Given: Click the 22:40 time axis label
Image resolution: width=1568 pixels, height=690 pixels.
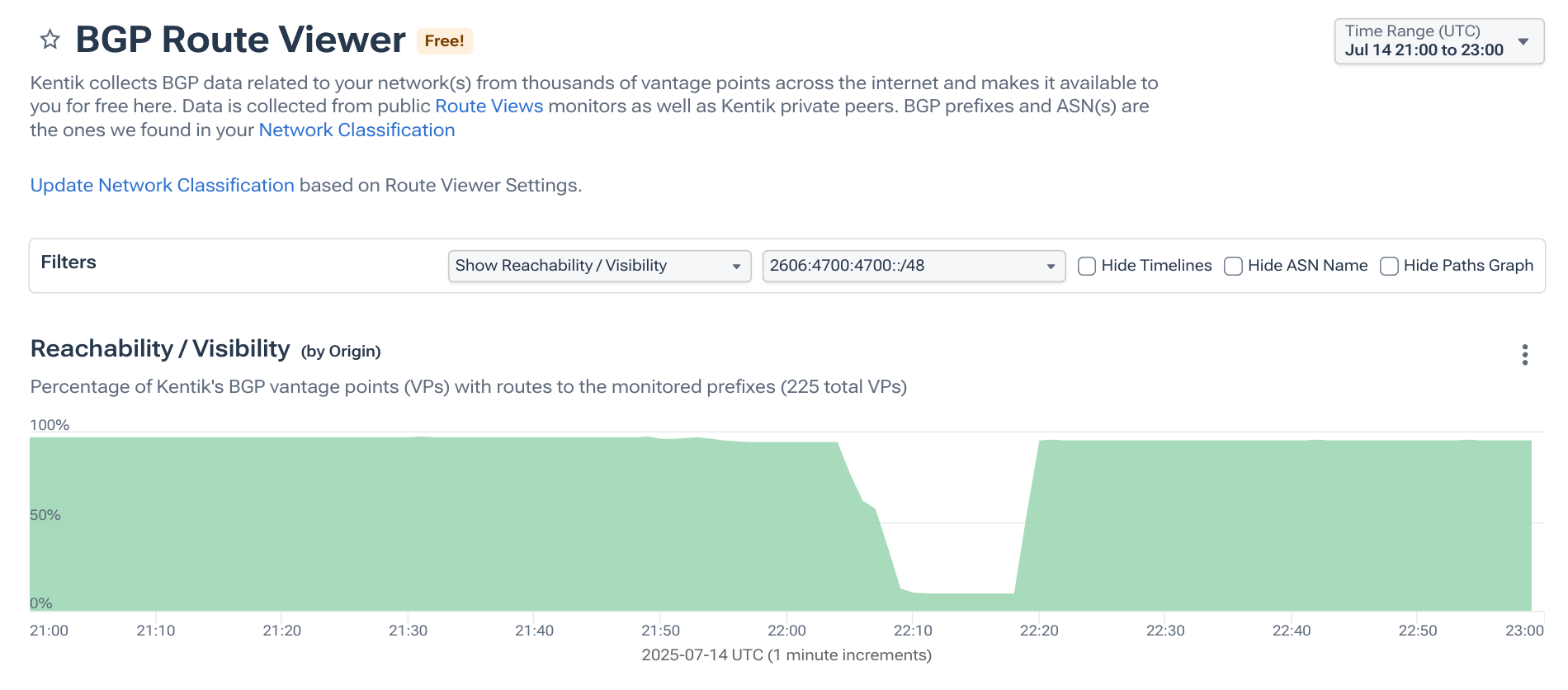Looking at the screenshot, I should [1292, 631].
